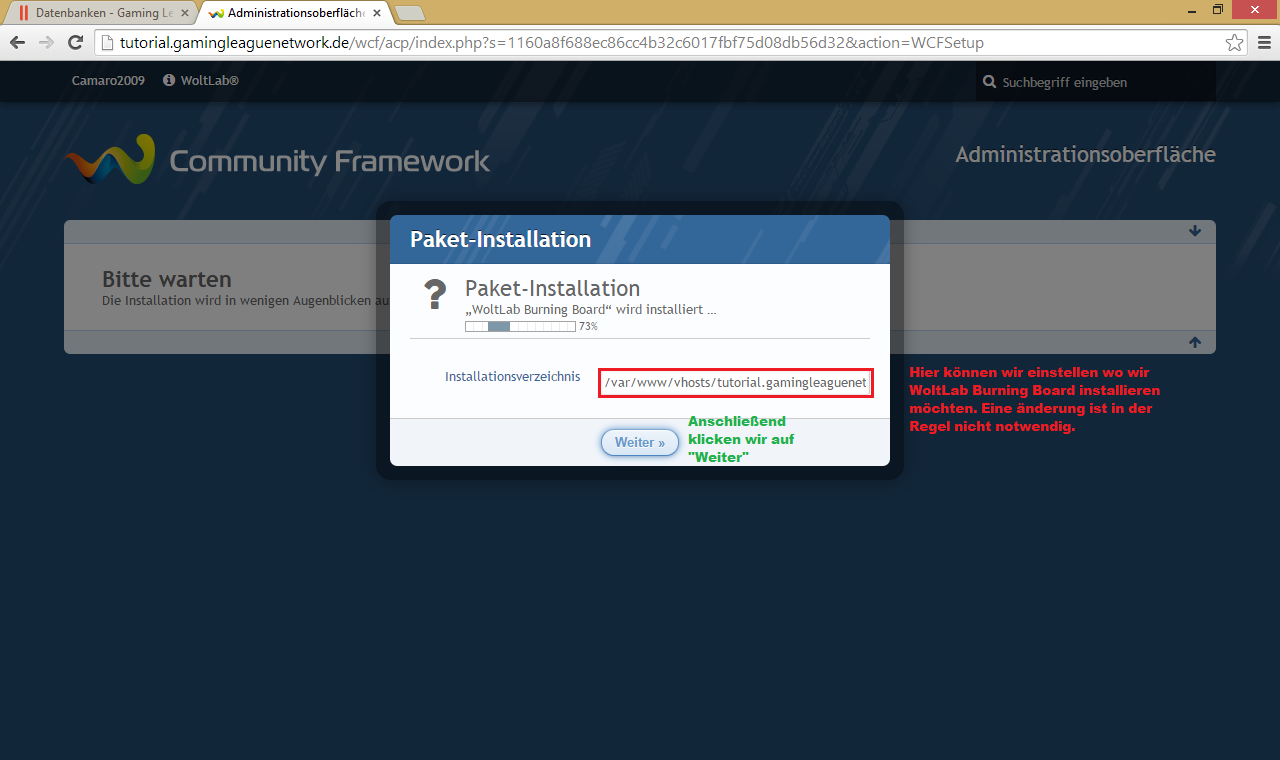Viewport: 1280px width, 760px height.
Task: Bookmark this page with the star icon
Action: 1235,43
